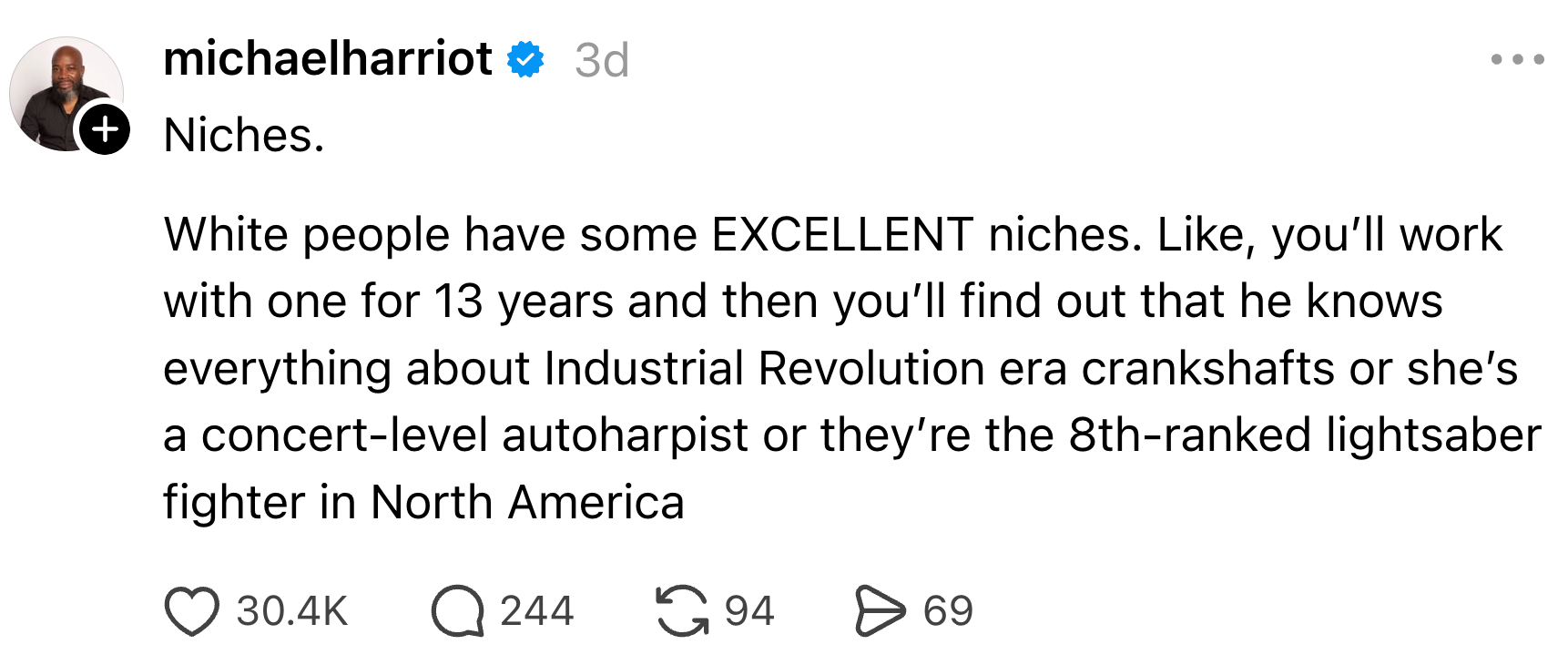Click the word "lightsaber" in the post
The width and height of the screenshot is (1568, 665).
1433,435
